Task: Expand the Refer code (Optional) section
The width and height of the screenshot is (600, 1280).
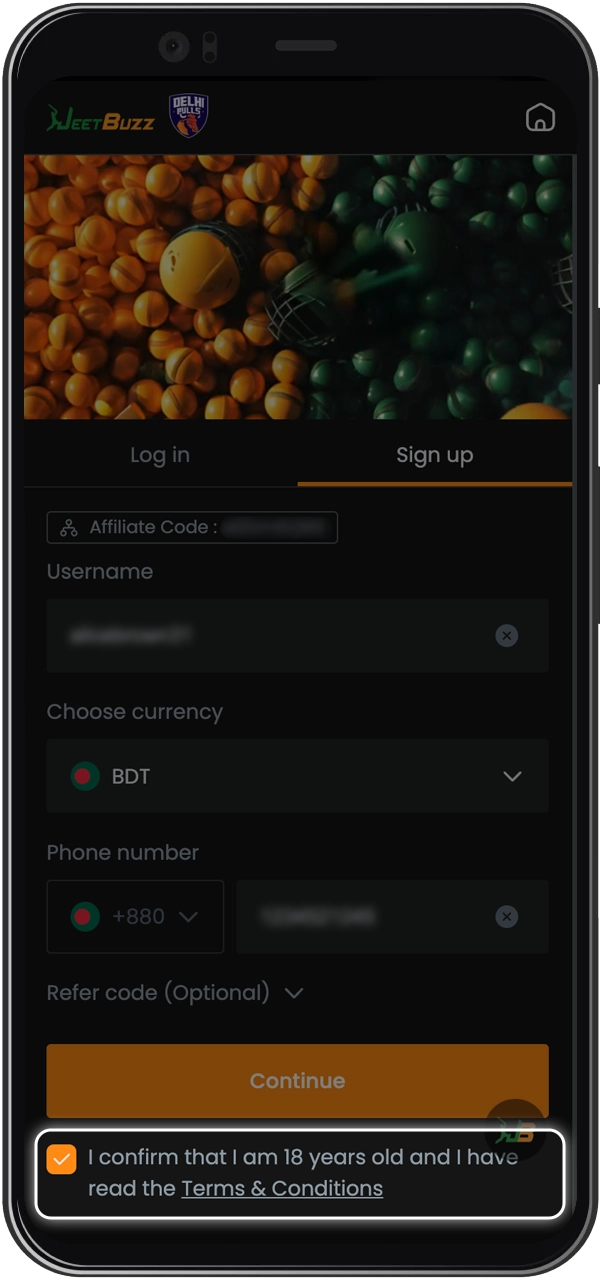Action: tap(175, 993)
